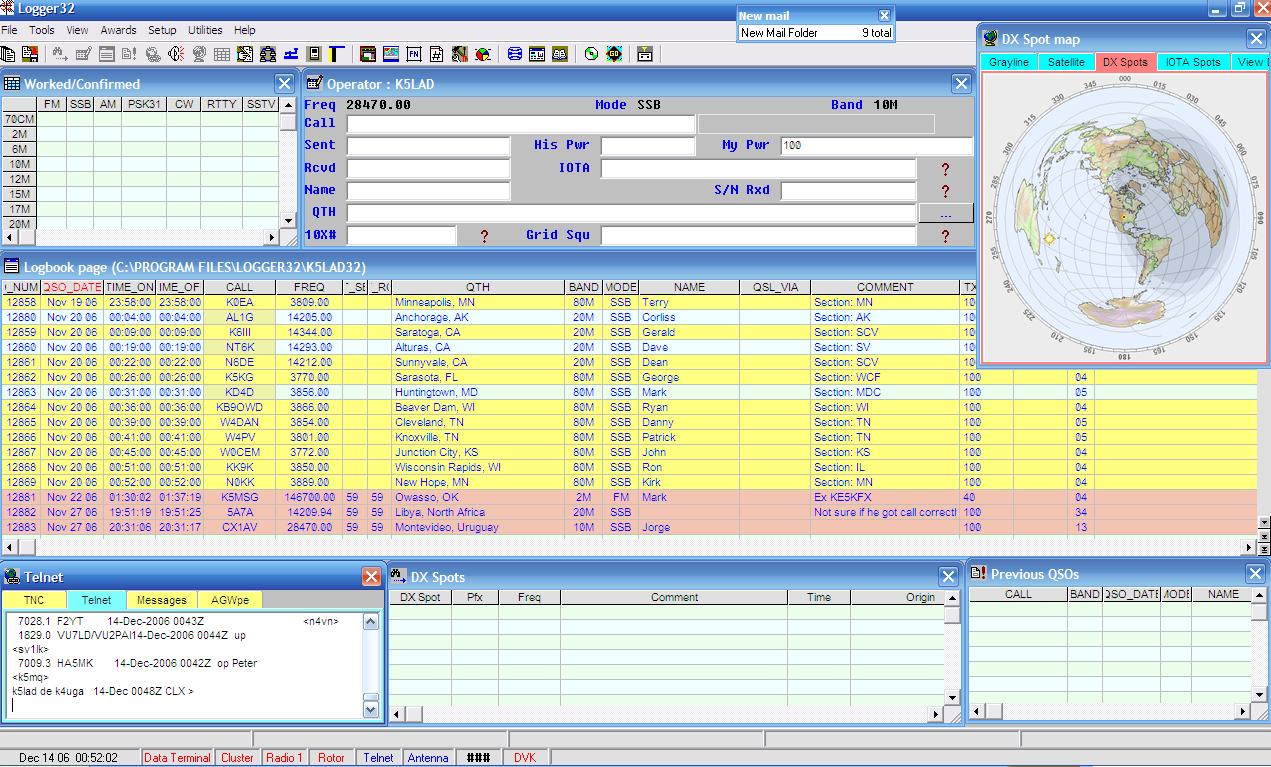The width and height of the screenshot is (1271, 767).
Task: Click the ellipsis button next to QTH
Action: coord(945,213)
